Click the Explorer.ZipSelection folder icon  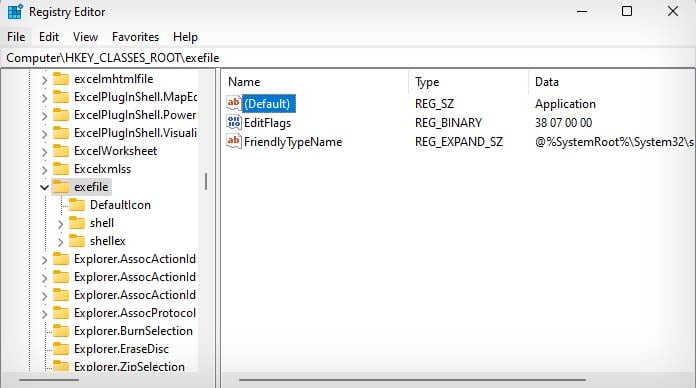61,366
